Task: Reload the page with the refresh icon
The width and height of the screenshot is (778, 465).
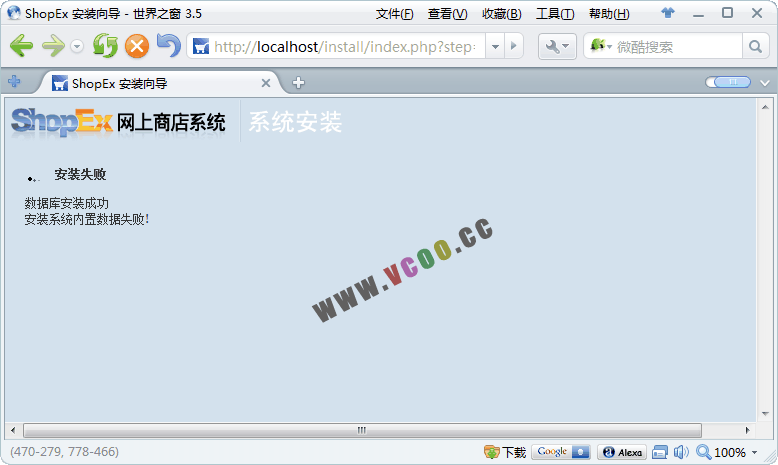Action: [104, 46]
